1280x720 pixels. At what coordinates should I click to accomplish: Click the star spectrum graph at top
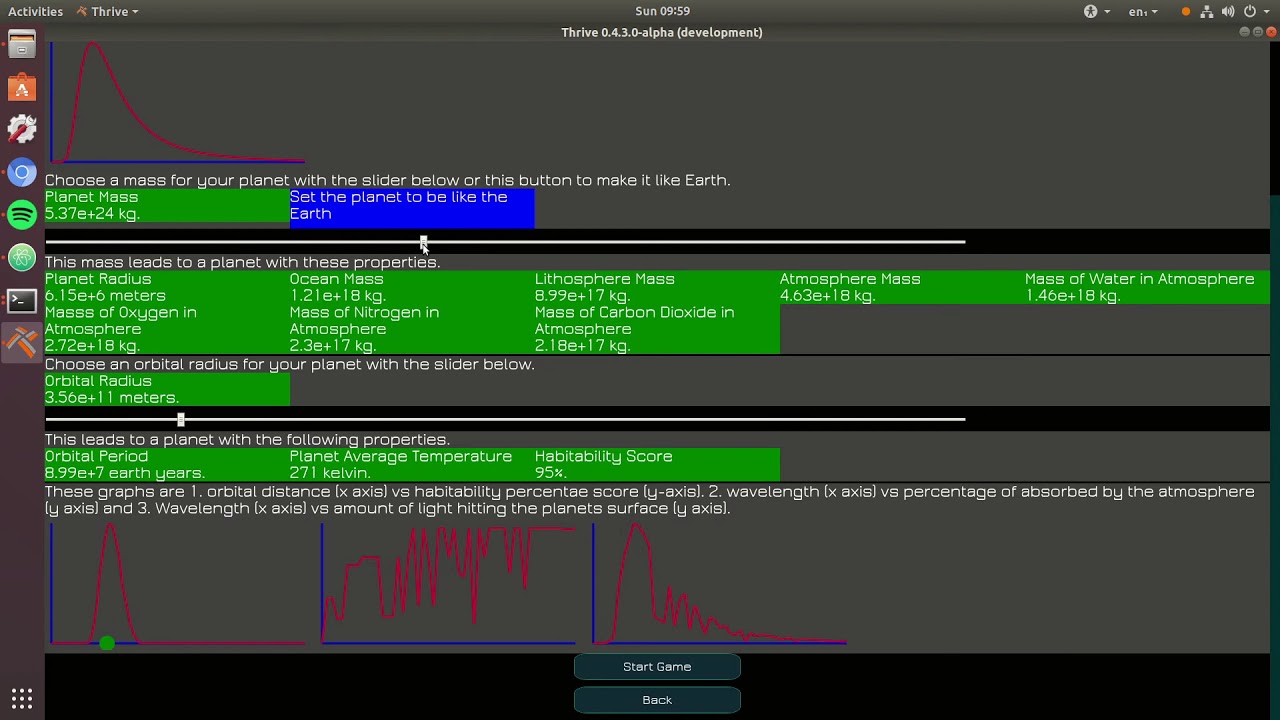(177, 102)
